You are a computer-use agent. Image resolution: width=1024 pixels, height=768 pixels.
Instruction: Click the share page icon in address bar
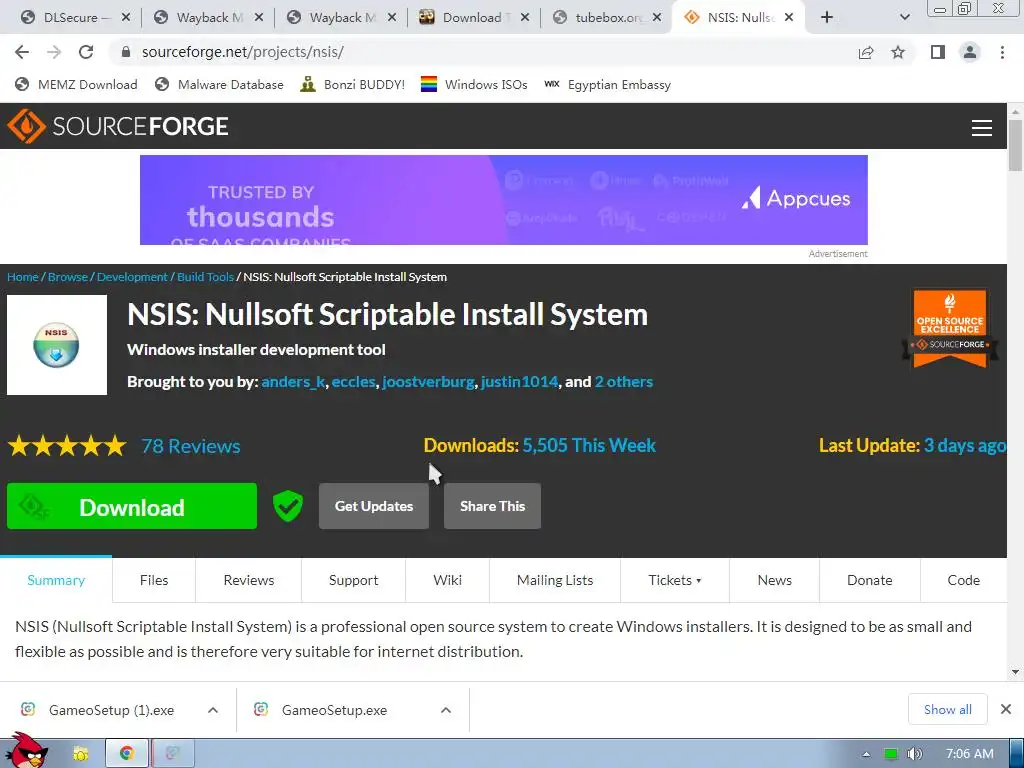[866, 52]
